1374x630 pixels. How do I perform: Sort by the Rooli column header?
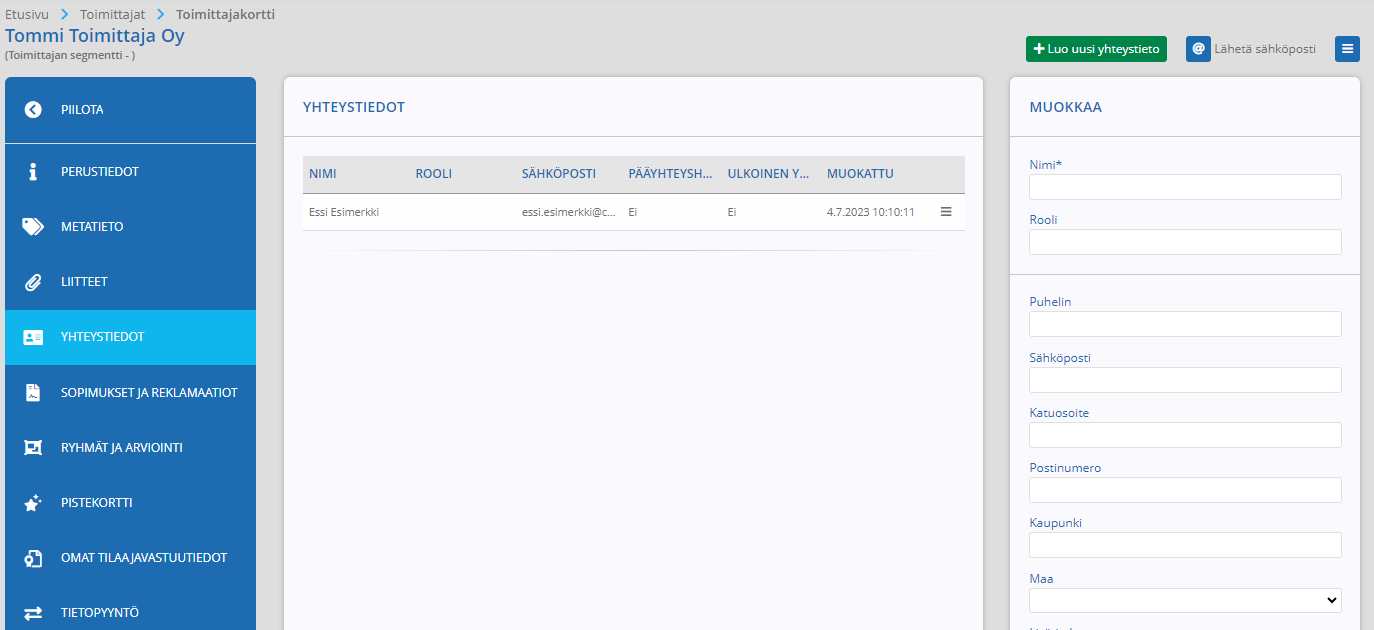coord(434,174)
